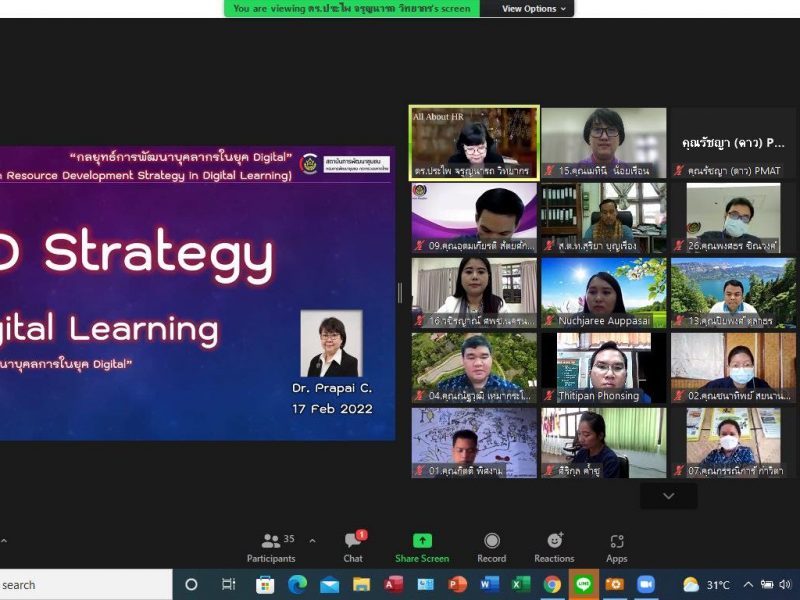This screenshot has height=600, width=800.
Task: Click the green Share Screen icon
Action: pyautogui.click(x=422, y=541)
